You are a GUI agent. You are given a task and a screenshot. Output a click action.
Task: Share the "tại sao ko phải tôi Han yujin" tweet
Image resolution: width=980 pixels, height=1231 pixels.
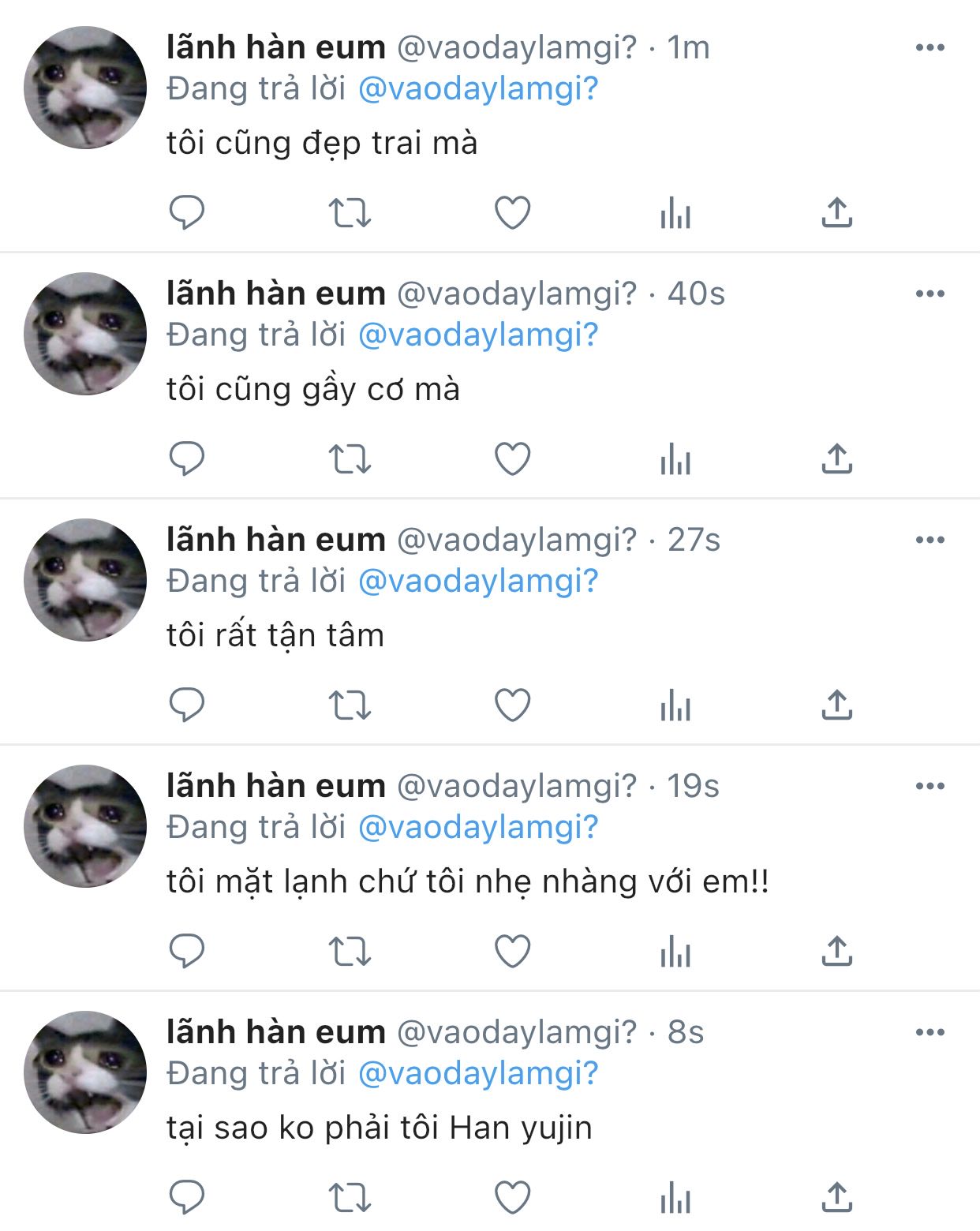click(x=837, y=1196)
